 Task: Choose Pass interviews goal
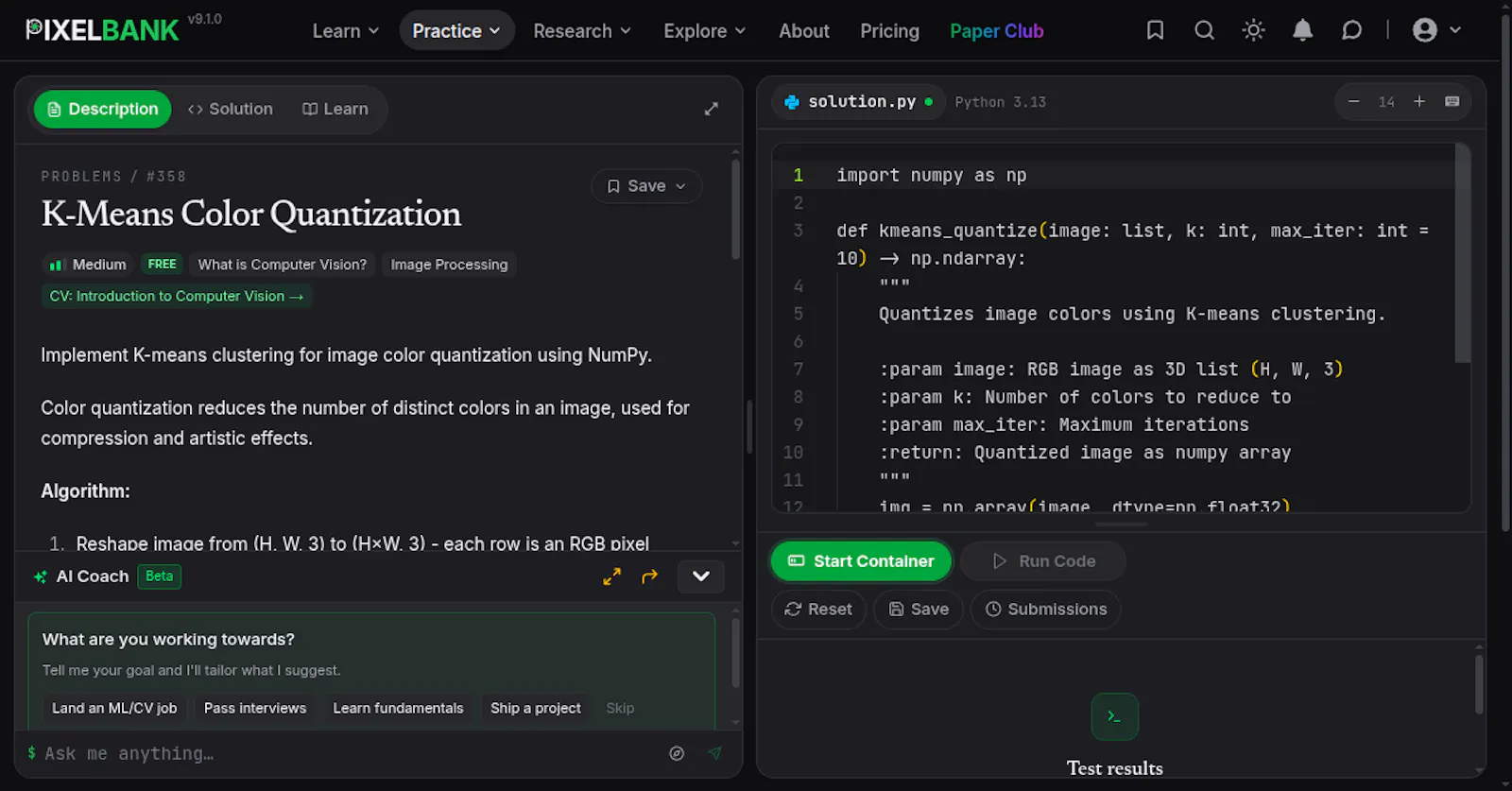(255, 708)
